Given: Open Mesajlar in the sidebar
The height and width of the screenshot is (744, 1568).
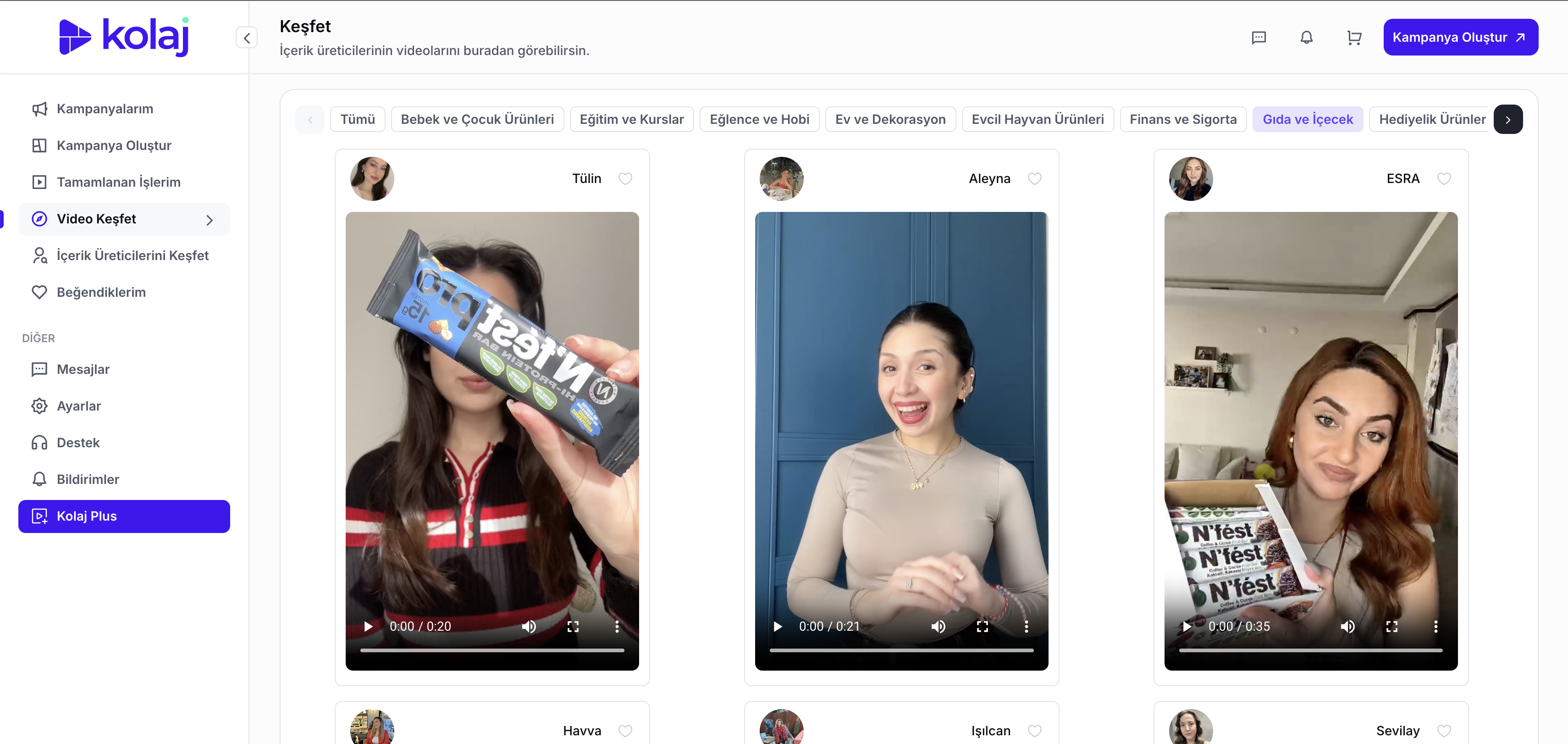Looking at the screenshot, I should pos(124,370).
